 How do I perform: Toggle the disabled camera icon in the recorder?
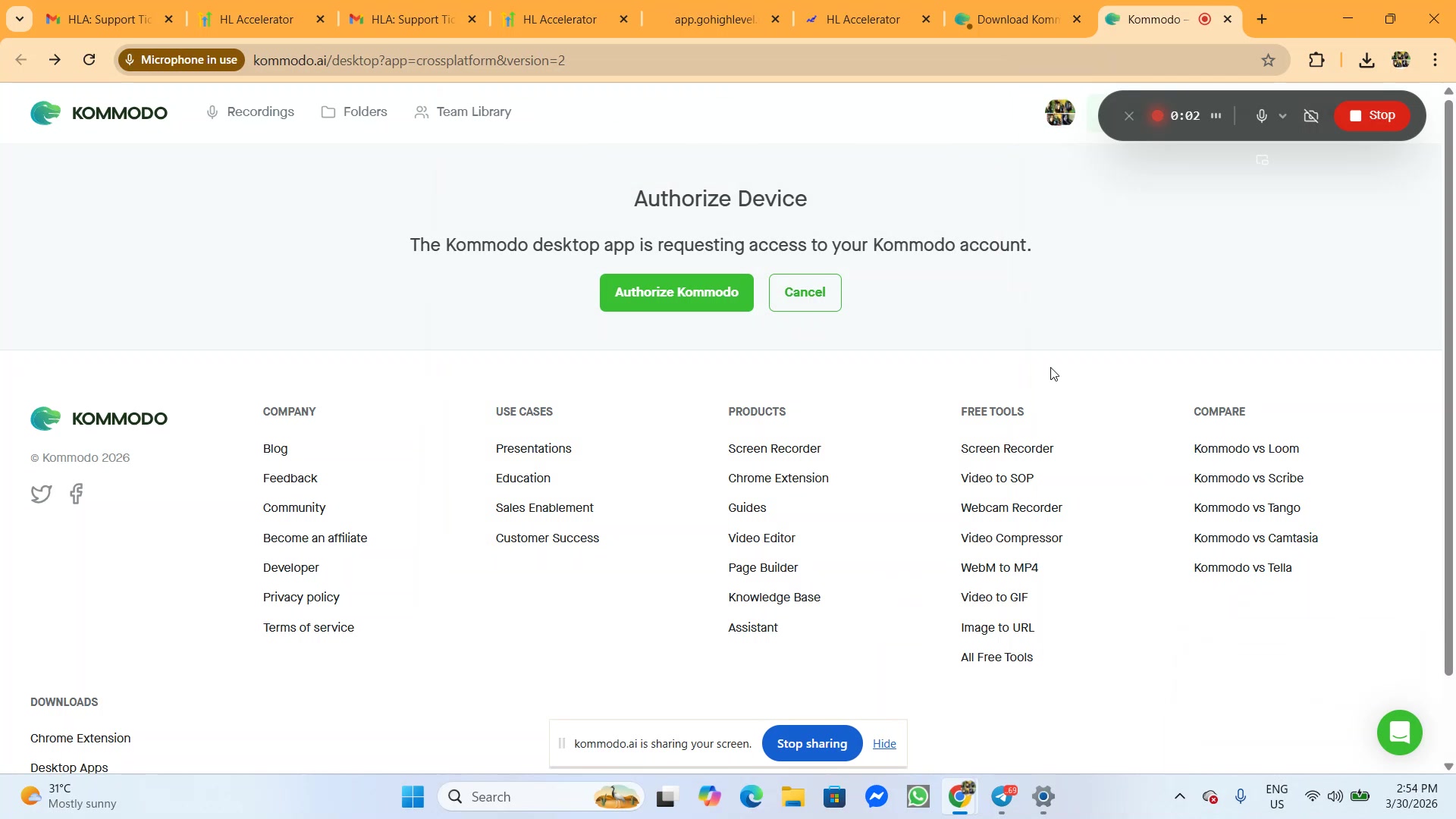[x=1311, y=116]
